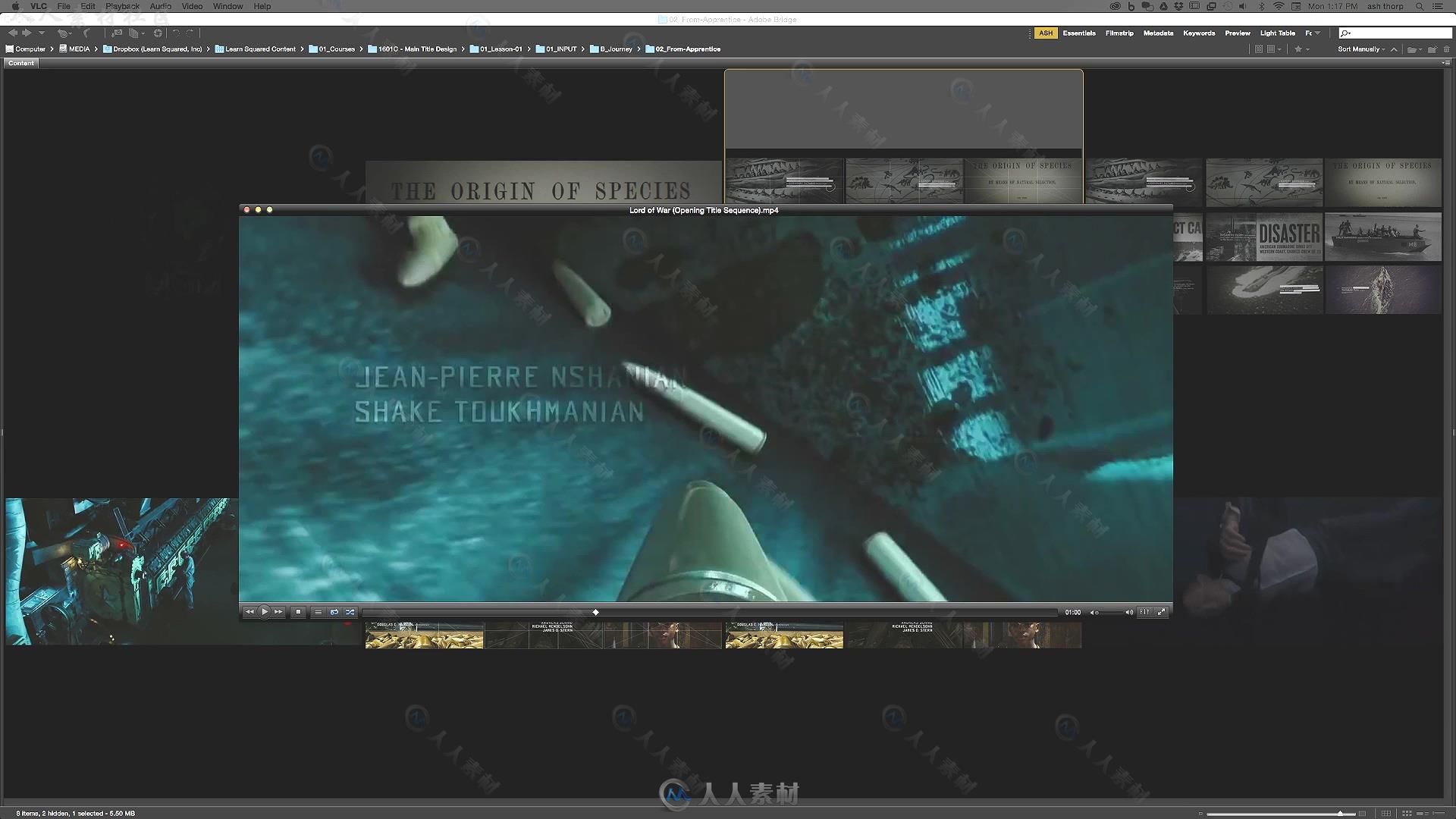Switch to the Metadata workspace
This screenshot has height=819, width=1456.
coord(1158,33)
